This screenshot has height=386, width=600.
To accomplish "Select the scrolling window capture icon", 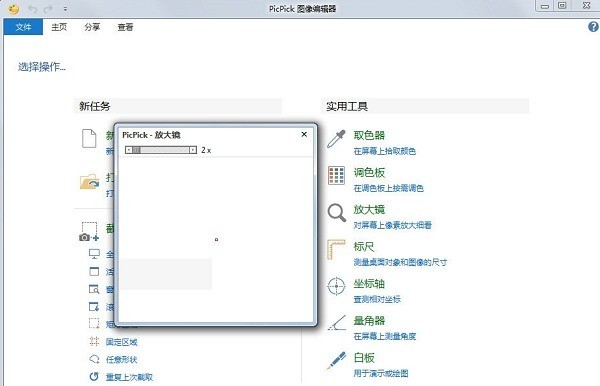I will [94, 306].
